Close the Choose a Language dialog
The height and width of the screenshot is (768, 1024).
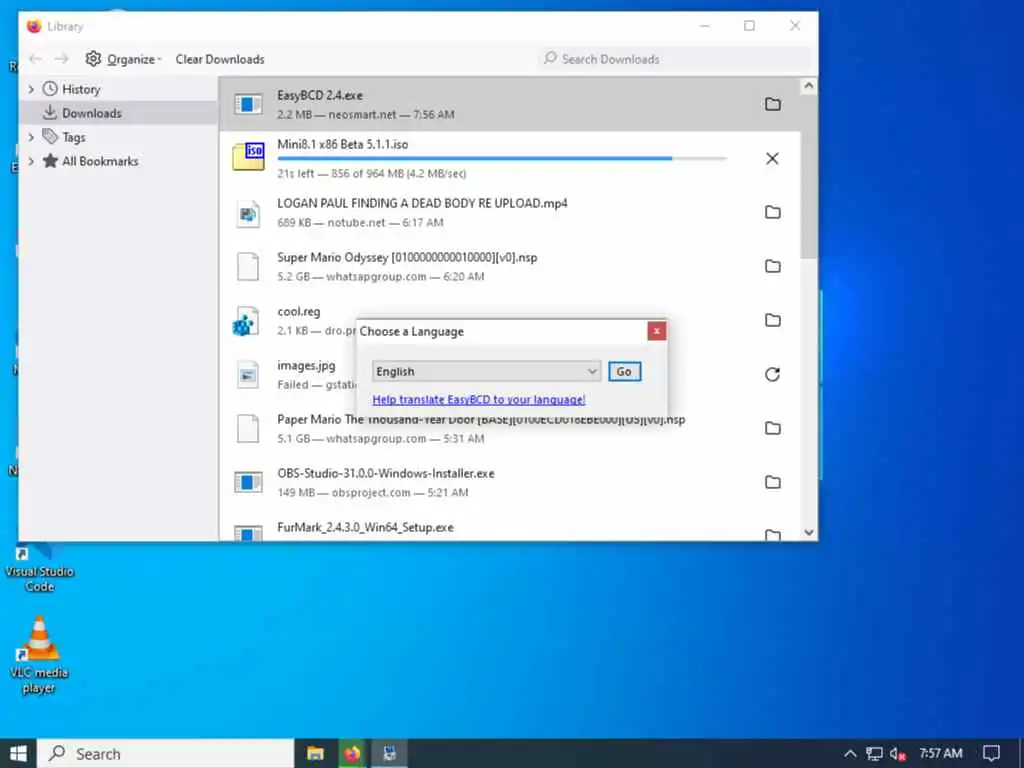click(x=656, y=331)
